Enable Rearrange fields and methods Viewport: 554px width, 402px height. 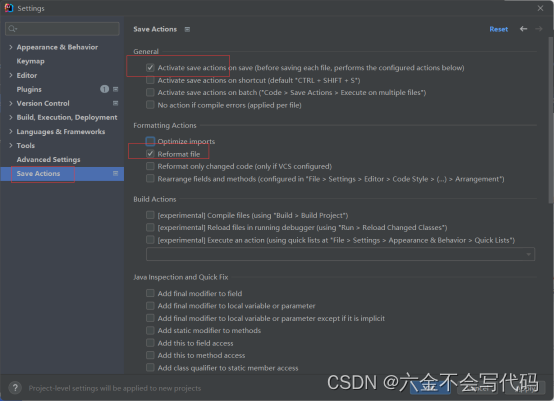pos(150,179)
